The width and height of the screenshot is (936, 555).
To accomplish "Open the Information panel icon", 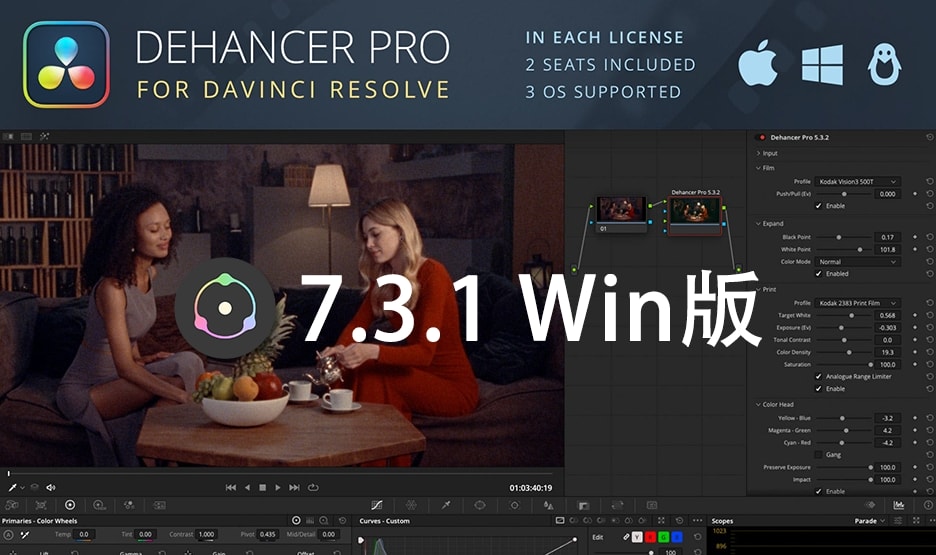I will tap(928, 505).
